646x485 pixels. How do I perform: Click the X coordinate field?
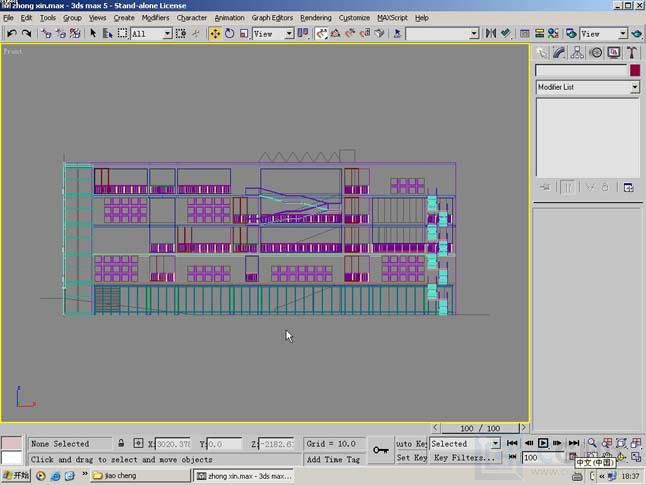pyautogui.click(x=173, y=444)
